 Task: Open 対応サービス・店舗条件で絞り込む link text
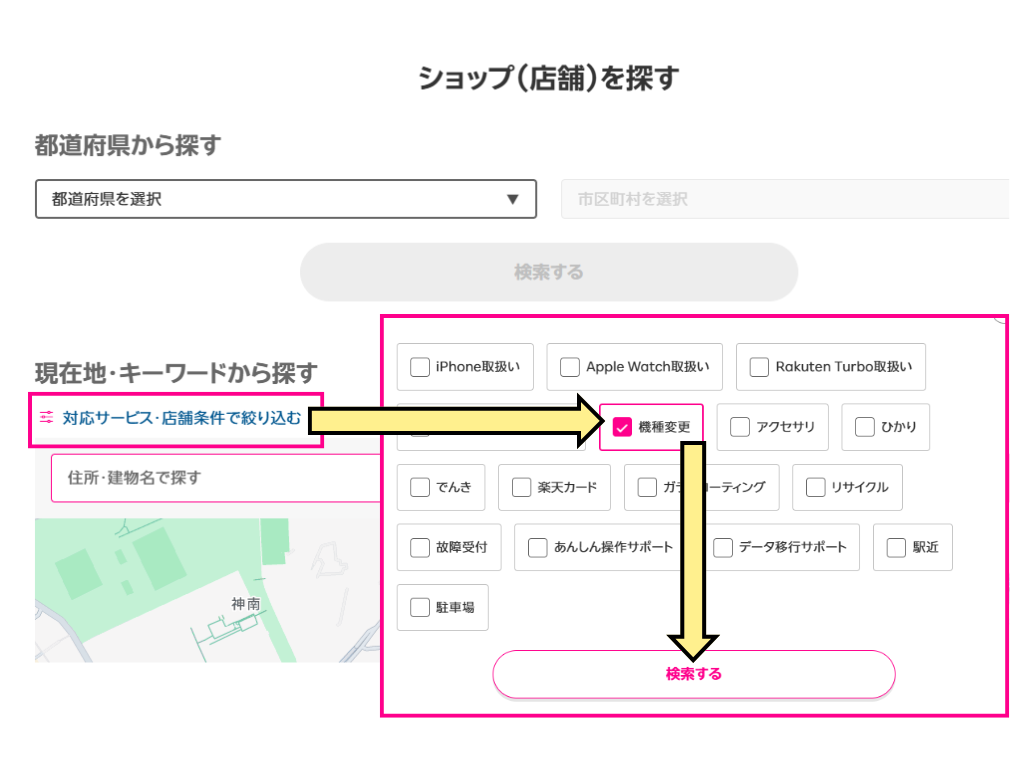[181, 418]
